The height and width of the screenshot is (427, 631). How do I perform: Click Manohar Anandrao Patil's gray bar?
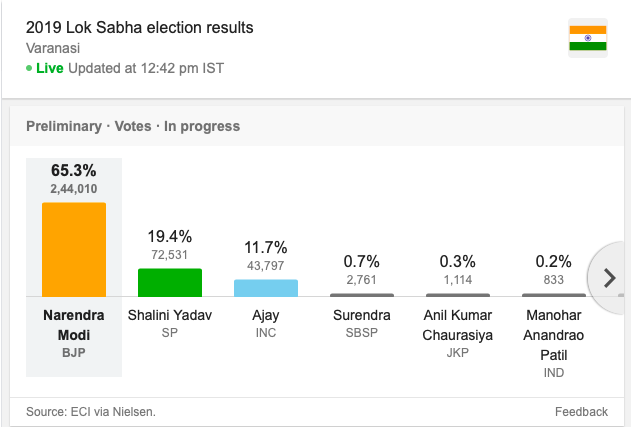click(x=554, y=295)
